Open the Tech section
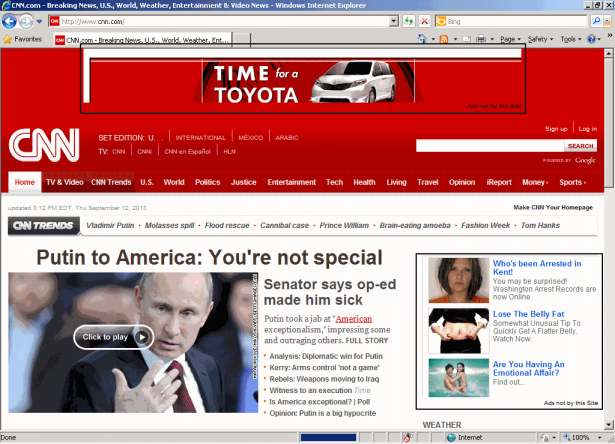 click(x=334, y=182)
